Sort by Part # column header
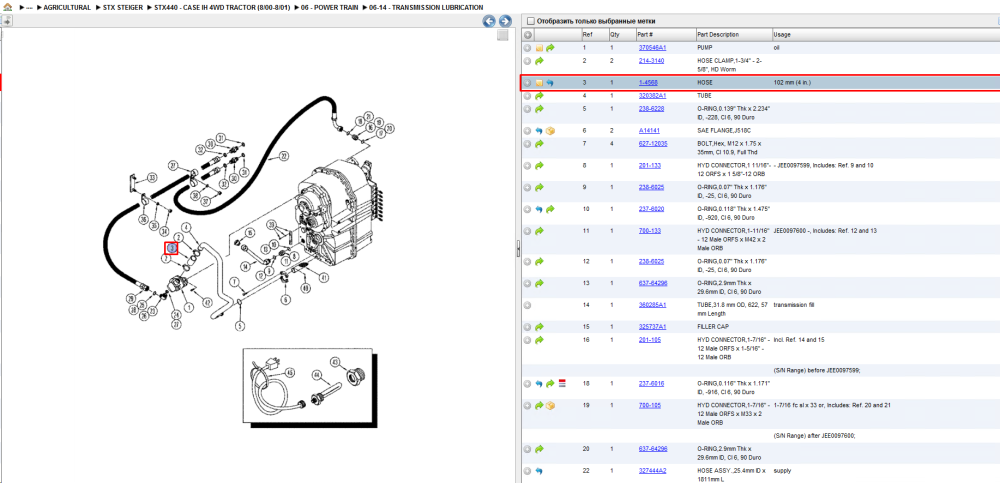1000x483 pixels. click(x=665, y=34)
